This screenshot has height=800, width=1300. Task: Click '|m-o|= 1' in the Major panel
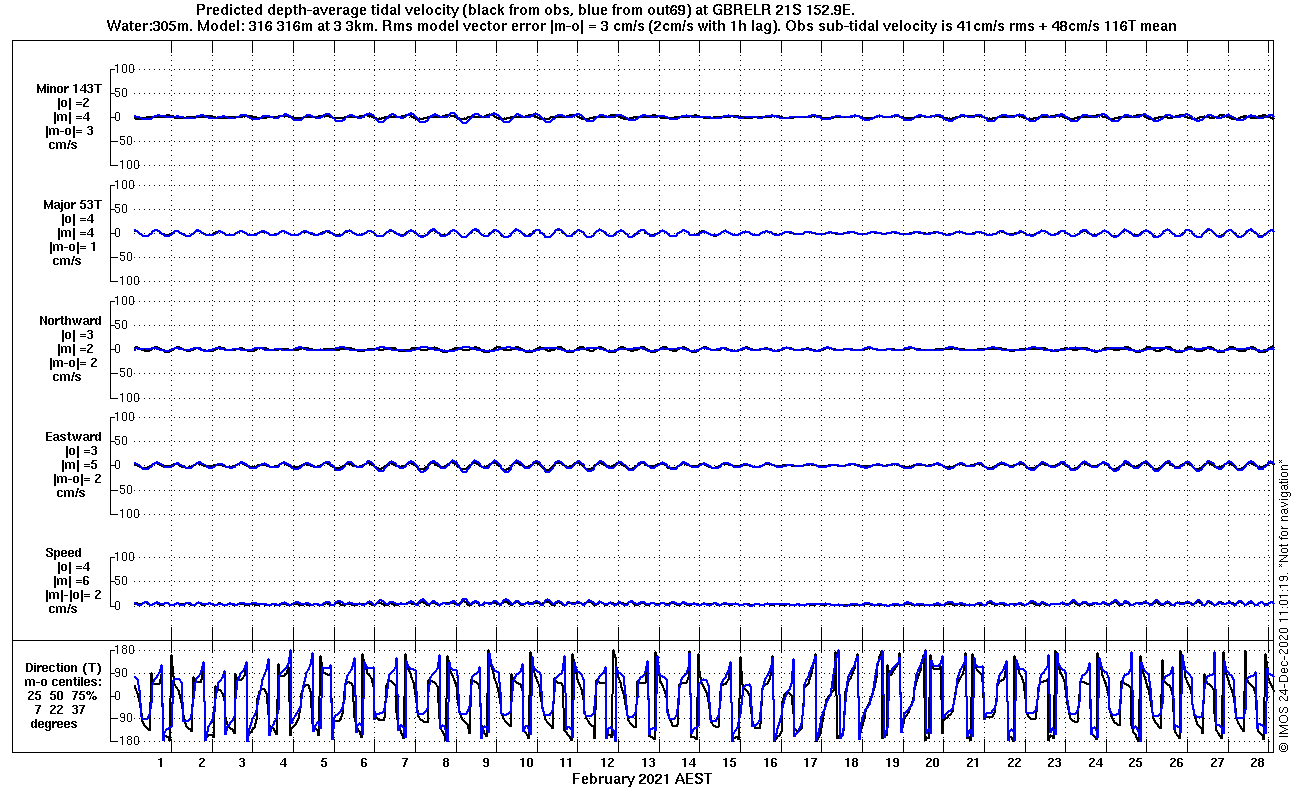coord(73,247)
